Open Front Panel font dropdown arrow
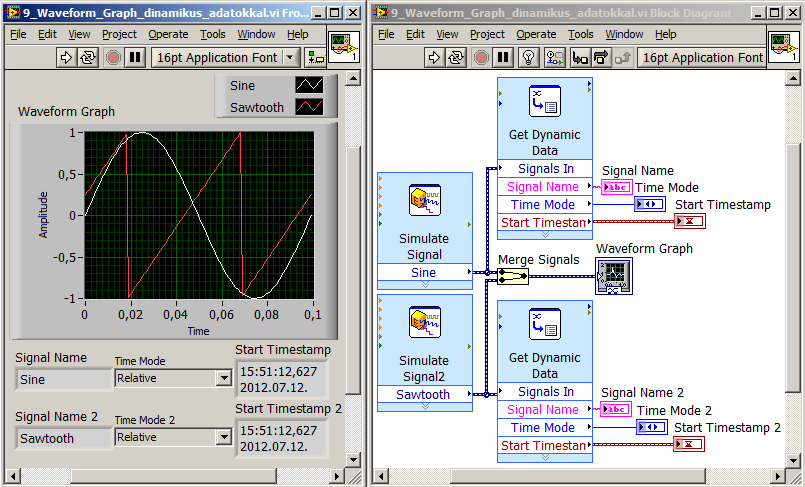Image resolution: width=805 pixels, height=487 pixels. [x=291, y=57]
